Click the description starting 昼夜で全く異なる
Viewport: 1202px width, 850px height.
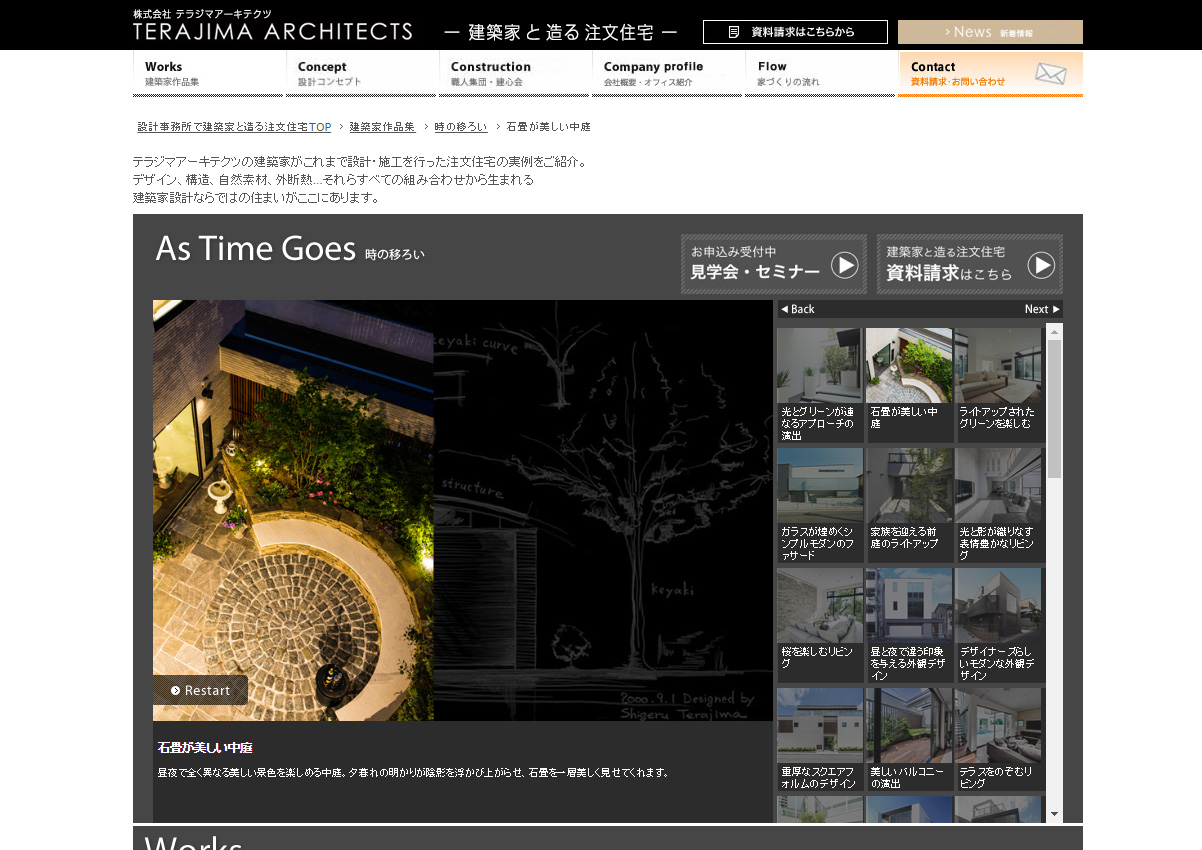tap(413, 773)
